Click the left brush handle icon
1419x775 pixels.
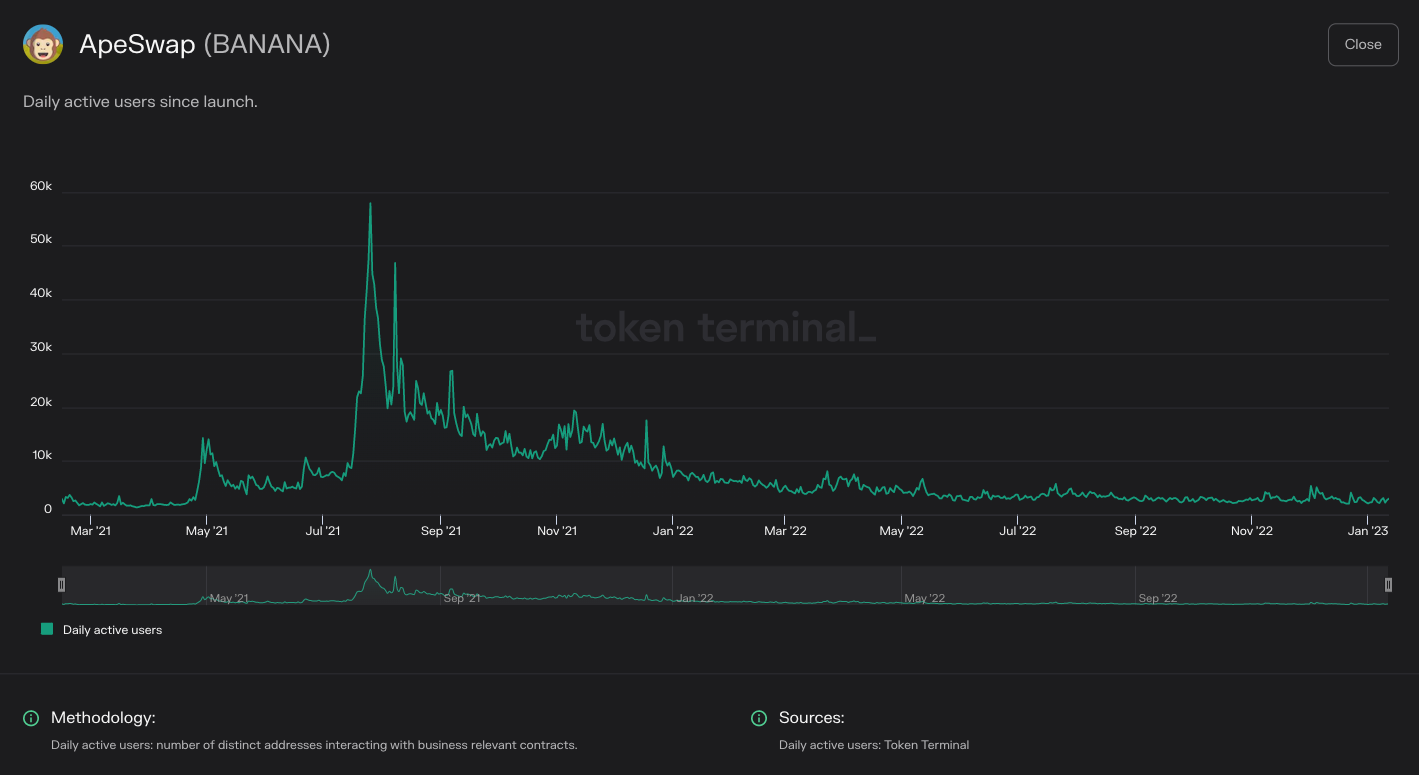tap(61, 584)
